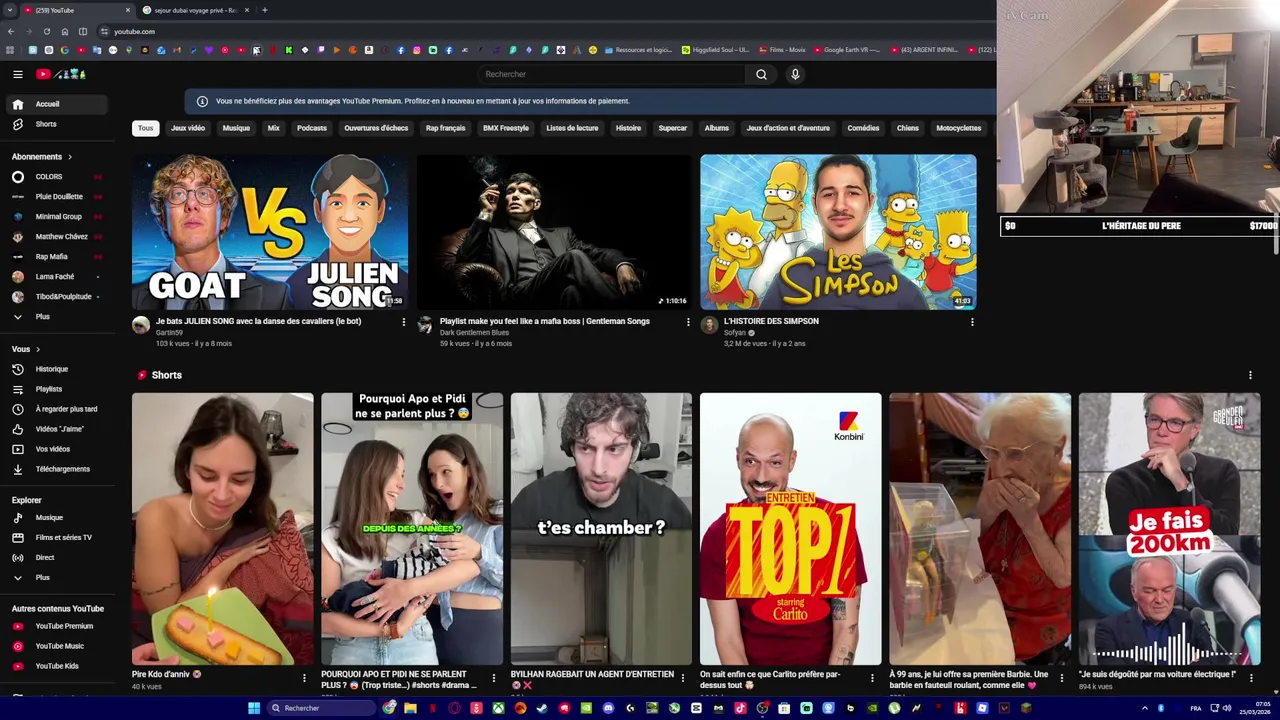Open the "t'es chamber ?" short
Screen dimensions: 1280x720
tap(601, 529)
